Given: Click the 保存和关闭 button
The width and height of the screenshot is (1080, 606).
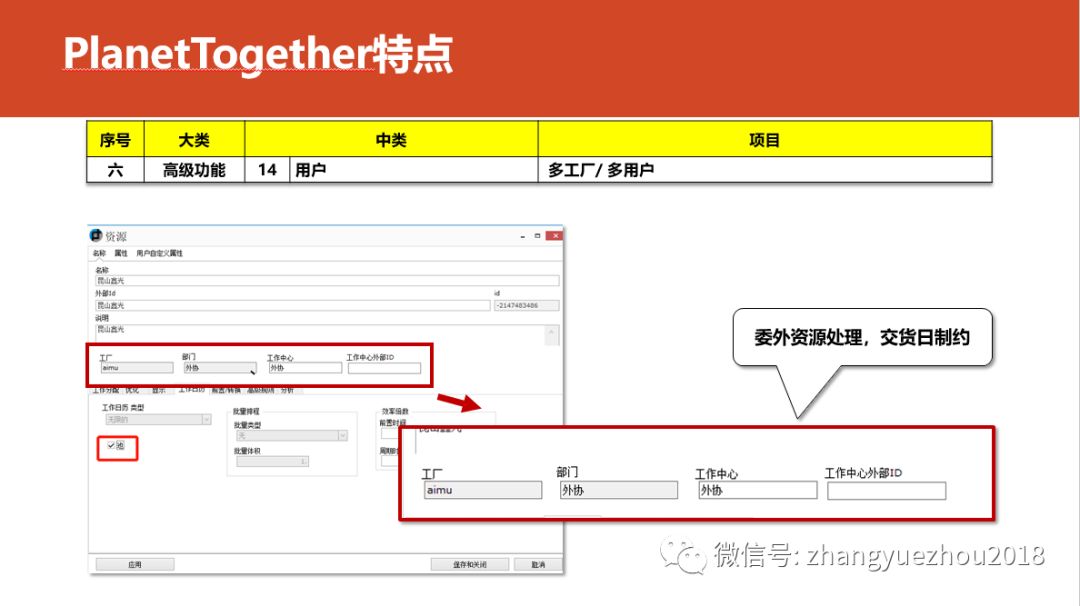Looking at the screenshot, I should click(470, 564).
